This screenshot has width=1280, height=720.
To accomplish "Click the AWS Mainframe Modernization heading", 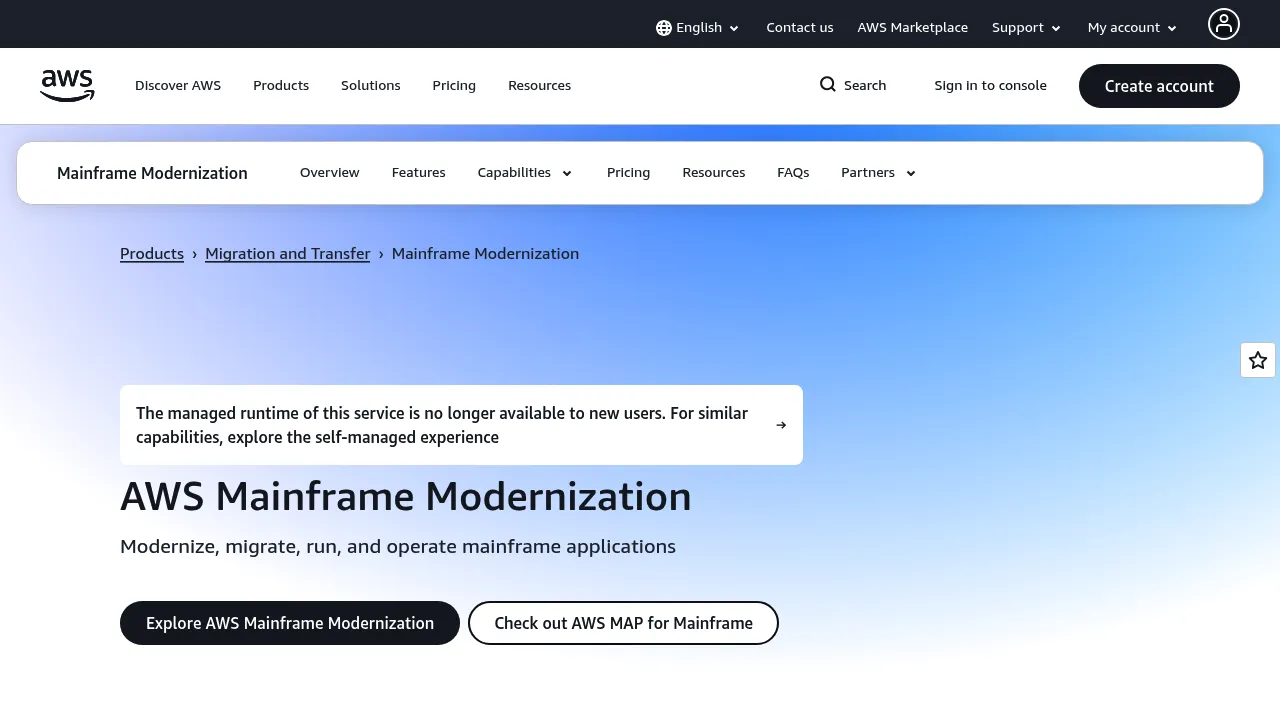I will coord(406,497).
